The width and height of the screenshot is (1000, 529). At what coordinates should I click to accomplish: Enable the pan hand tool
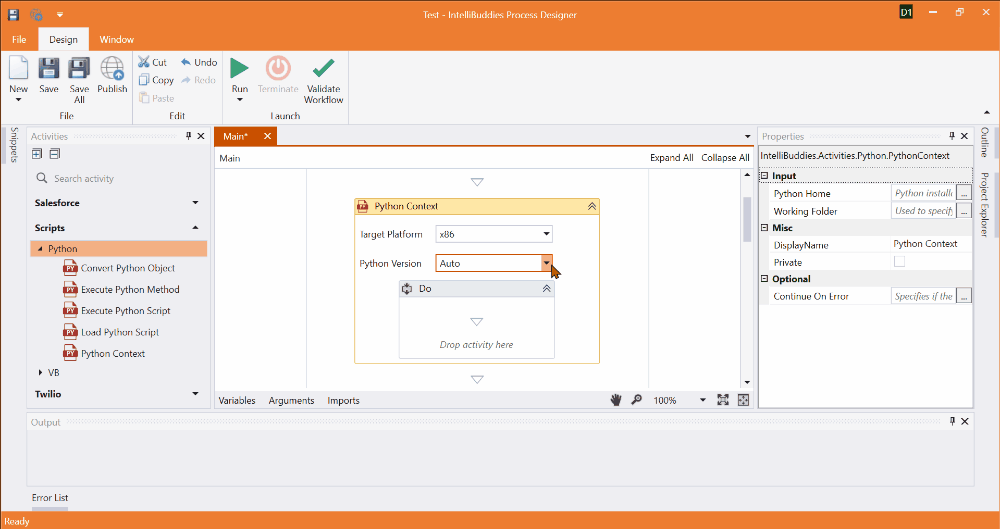(x=616, y=400)
